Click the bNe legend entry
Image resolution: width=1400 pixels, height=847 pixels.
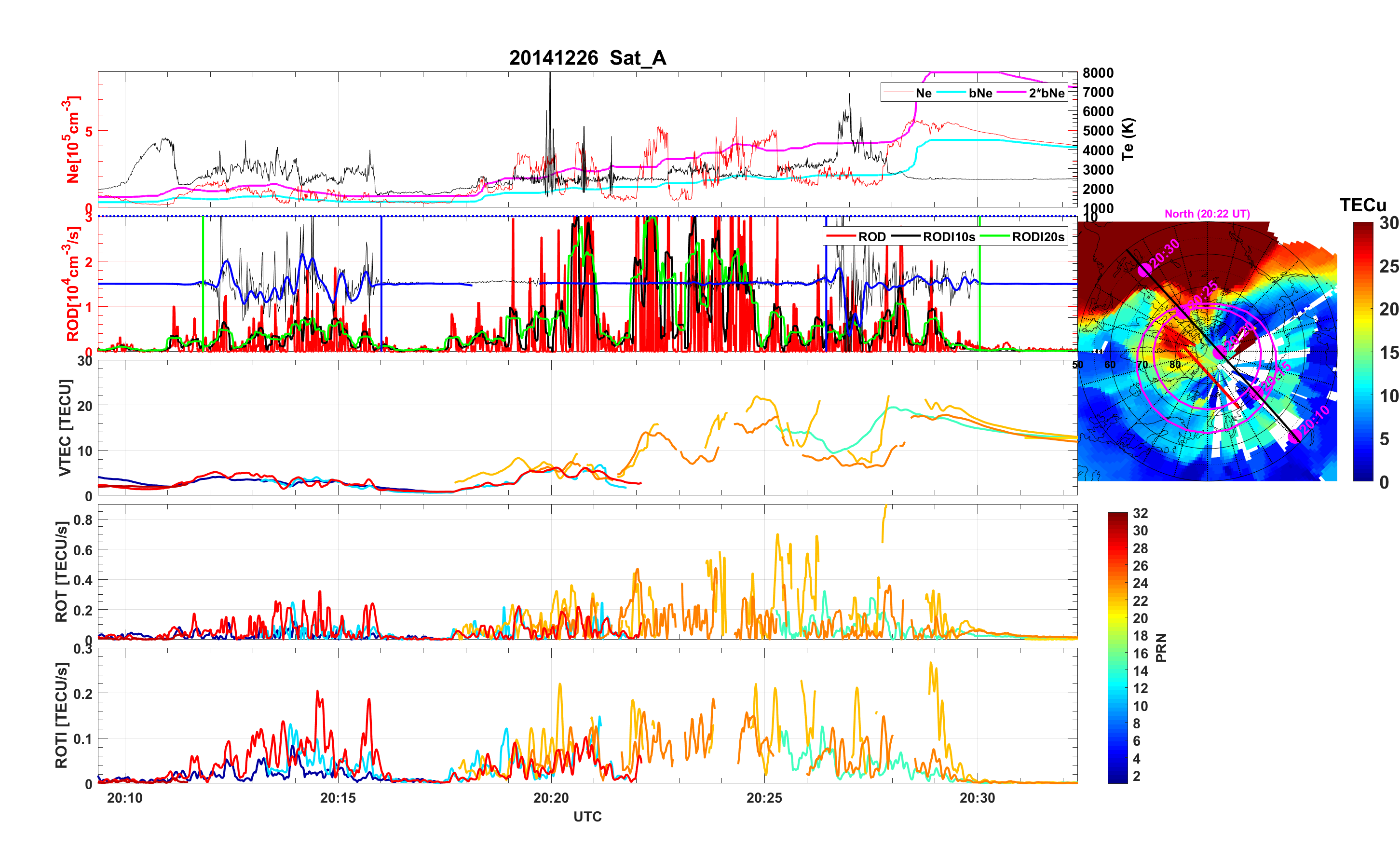coord(980,93)
